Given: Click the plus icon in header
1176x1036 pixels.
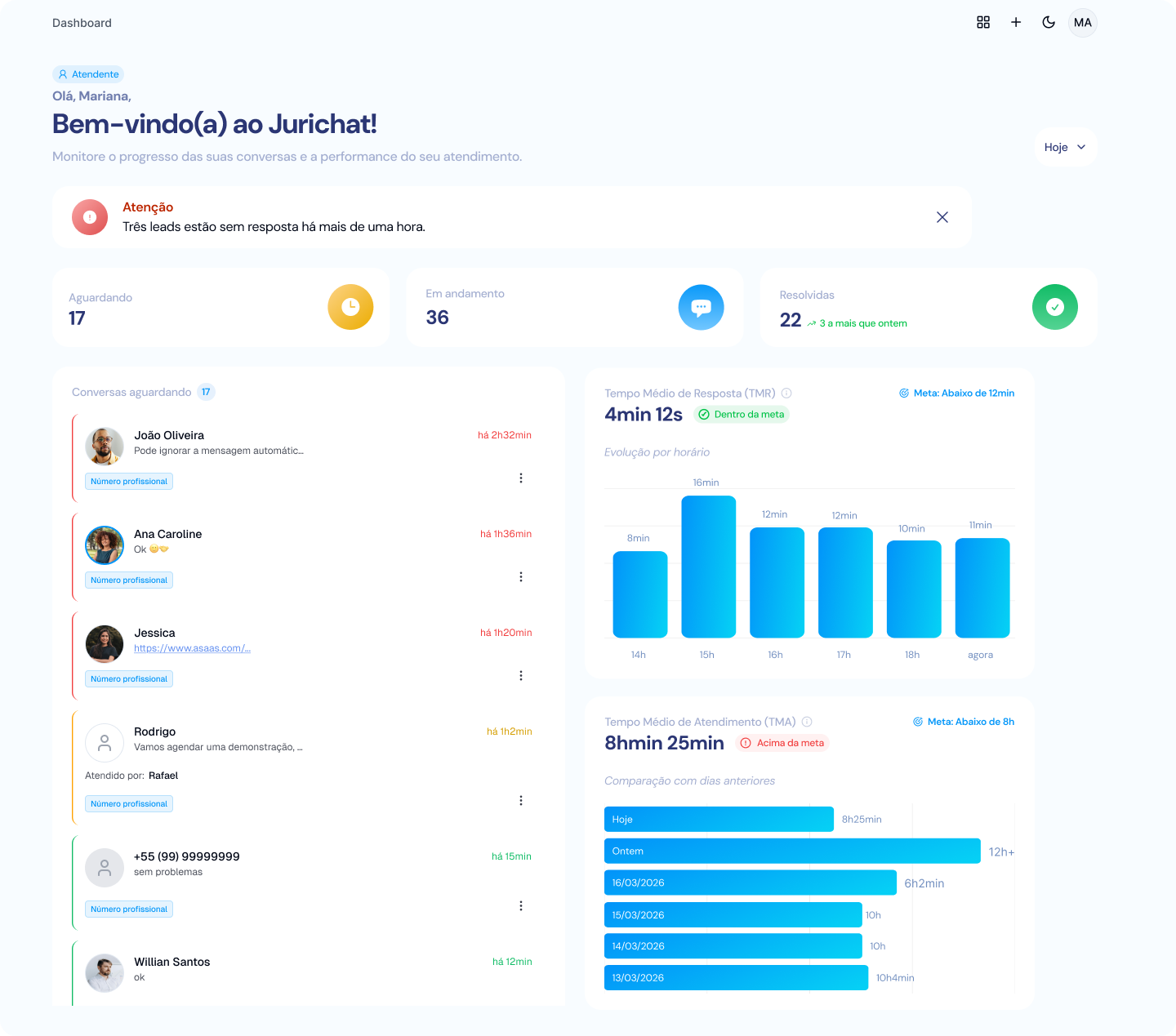Looking at the screenshot, I should tap(1016, 22).
